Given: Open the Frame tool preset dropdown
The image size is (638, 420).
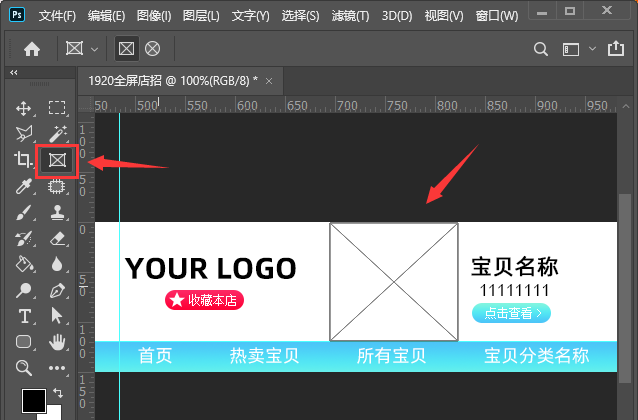Looking at the screenshot, I should [x=94, y=49].
